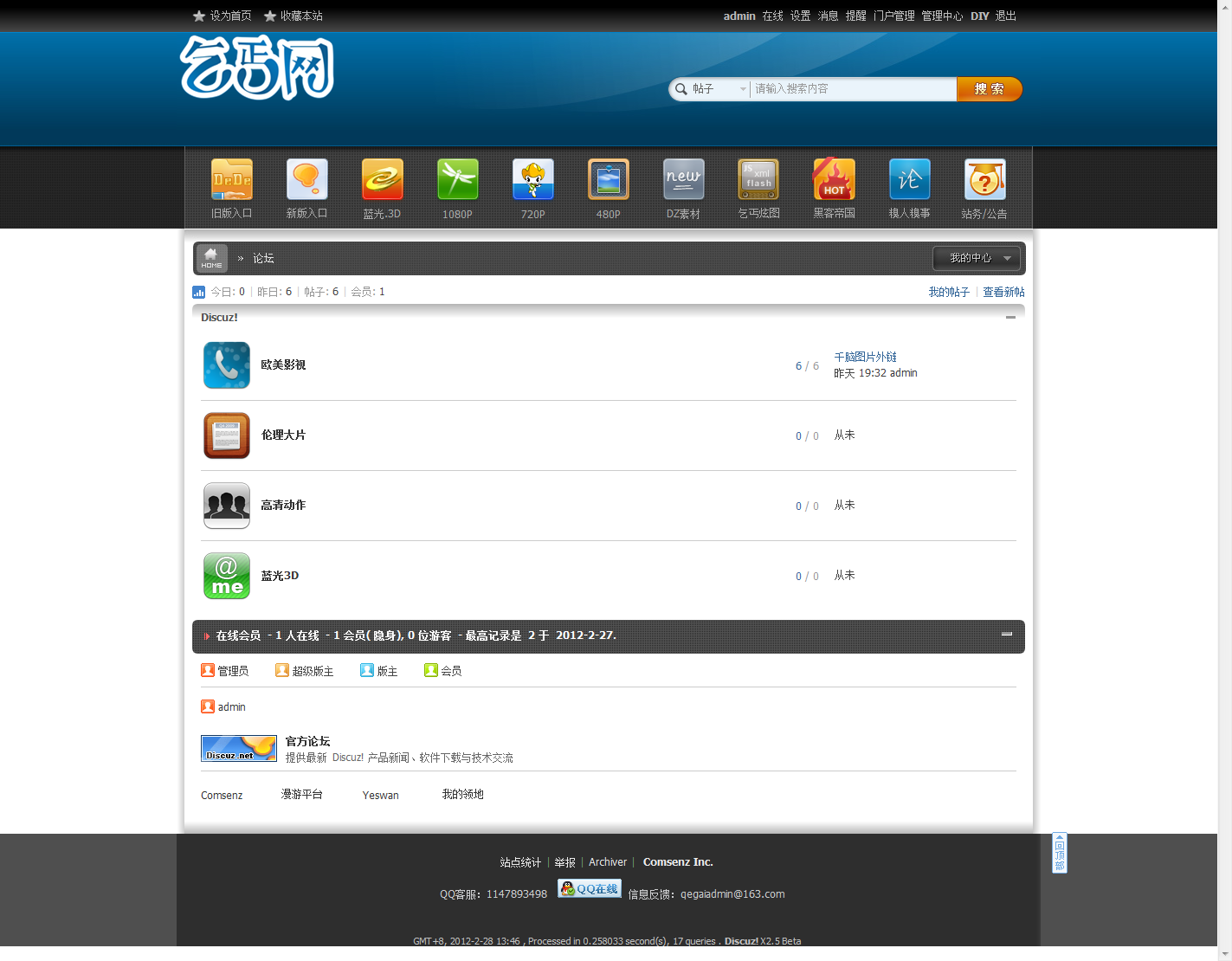
Task: Open 设置 in the top bar
Action: (x=801, y=16)
